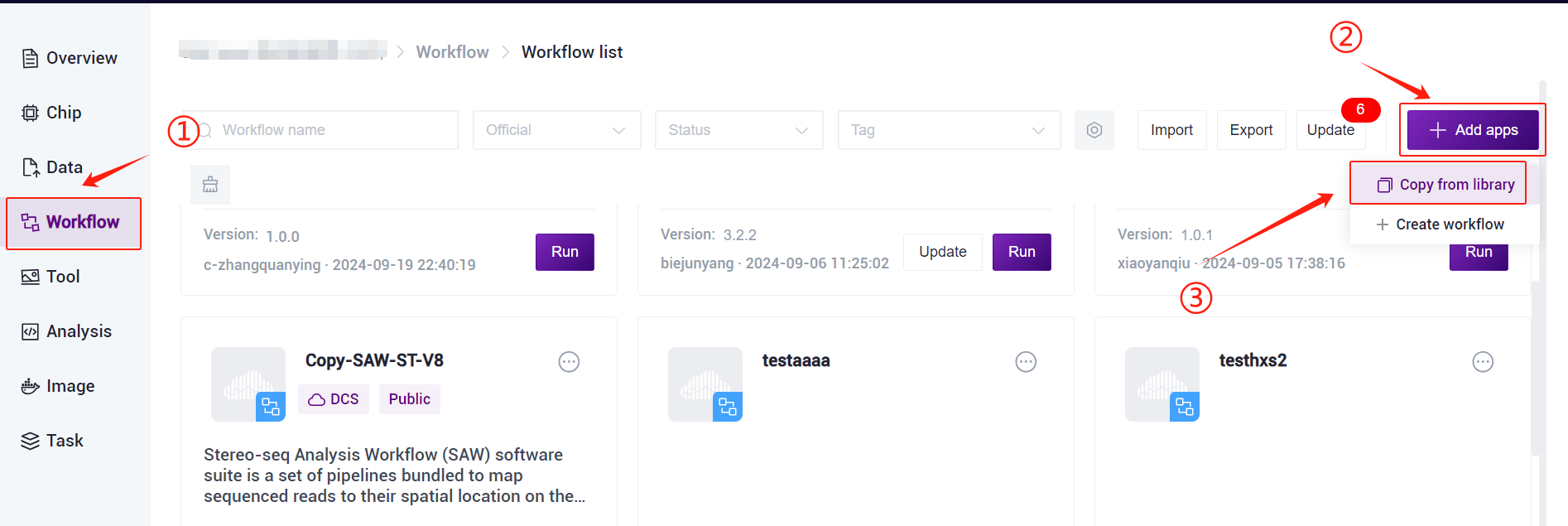This screenshot has width=1568, height=526.
Task: Click the testaaaa workflow thumbnail
Action: click(x=705, y=384)
